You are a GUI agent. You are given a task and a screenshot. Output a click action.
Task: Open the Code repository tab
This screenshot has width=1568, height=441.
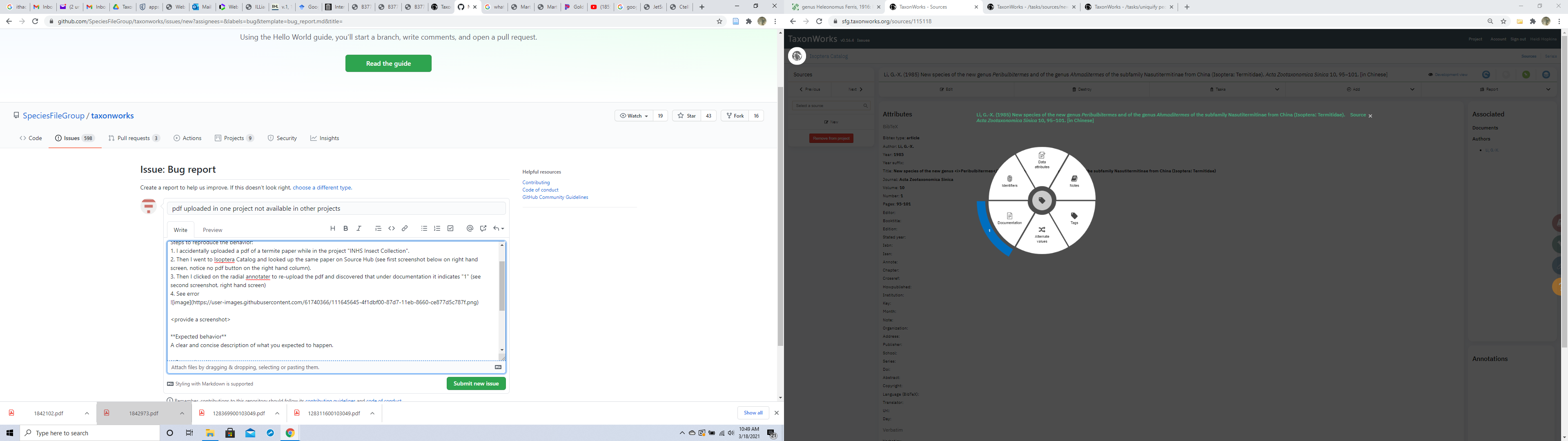pos(31,138)
